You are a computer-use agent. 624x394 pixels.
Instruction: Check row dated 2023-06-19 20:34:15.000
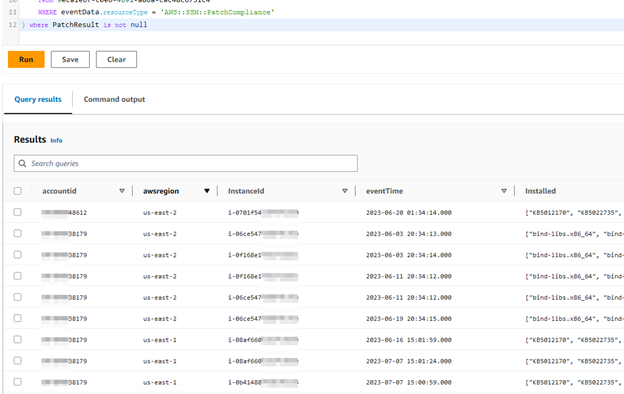tap(18, 318)
